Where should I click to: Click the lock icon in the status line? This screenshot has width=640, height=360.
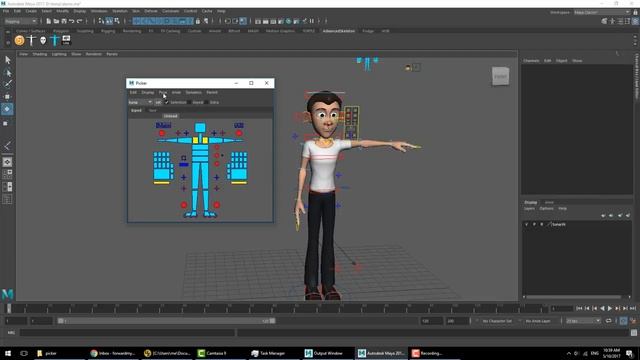[x=198, y=21]
